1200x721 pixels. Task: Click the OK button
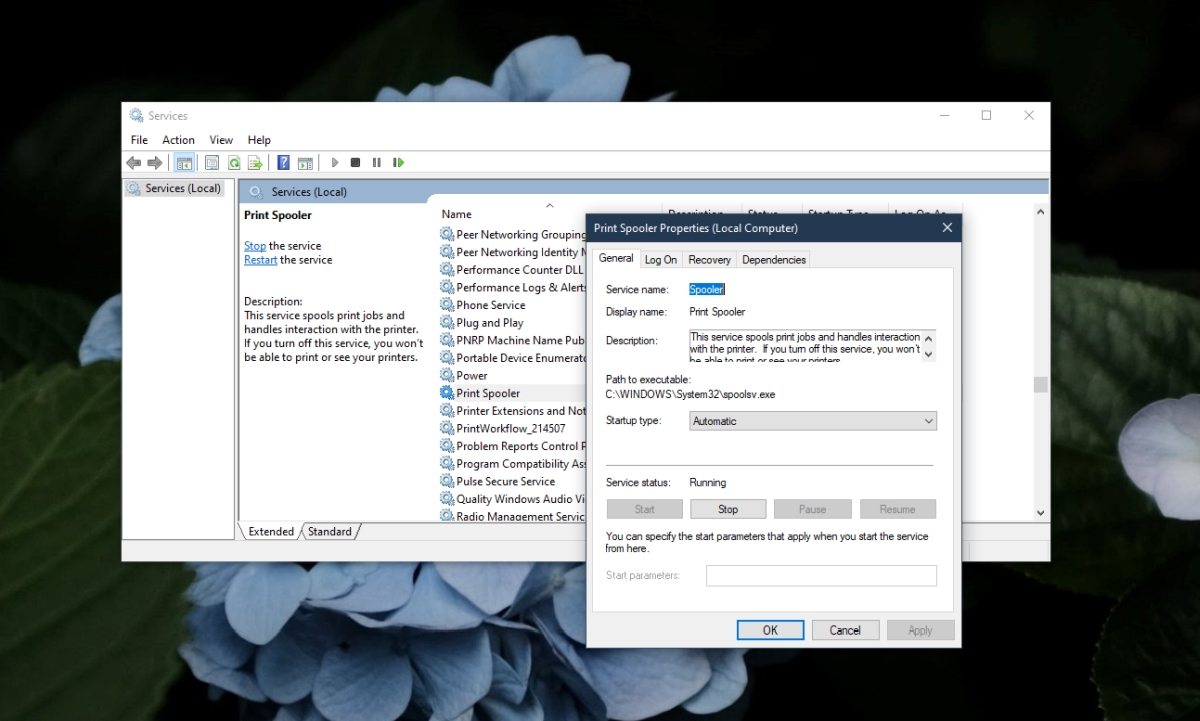point(770,630)
